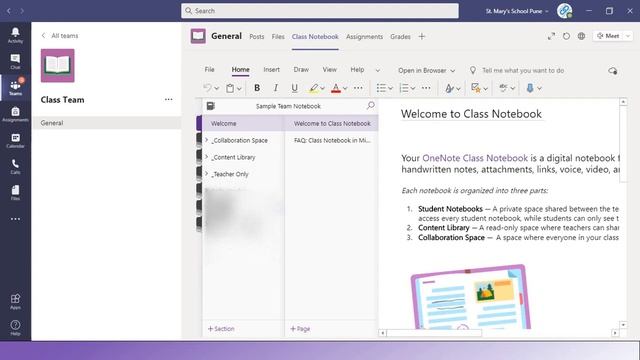
Task: Switch to the Assignments channel tab
Action: pyautogui.click(x=364, y=37)
